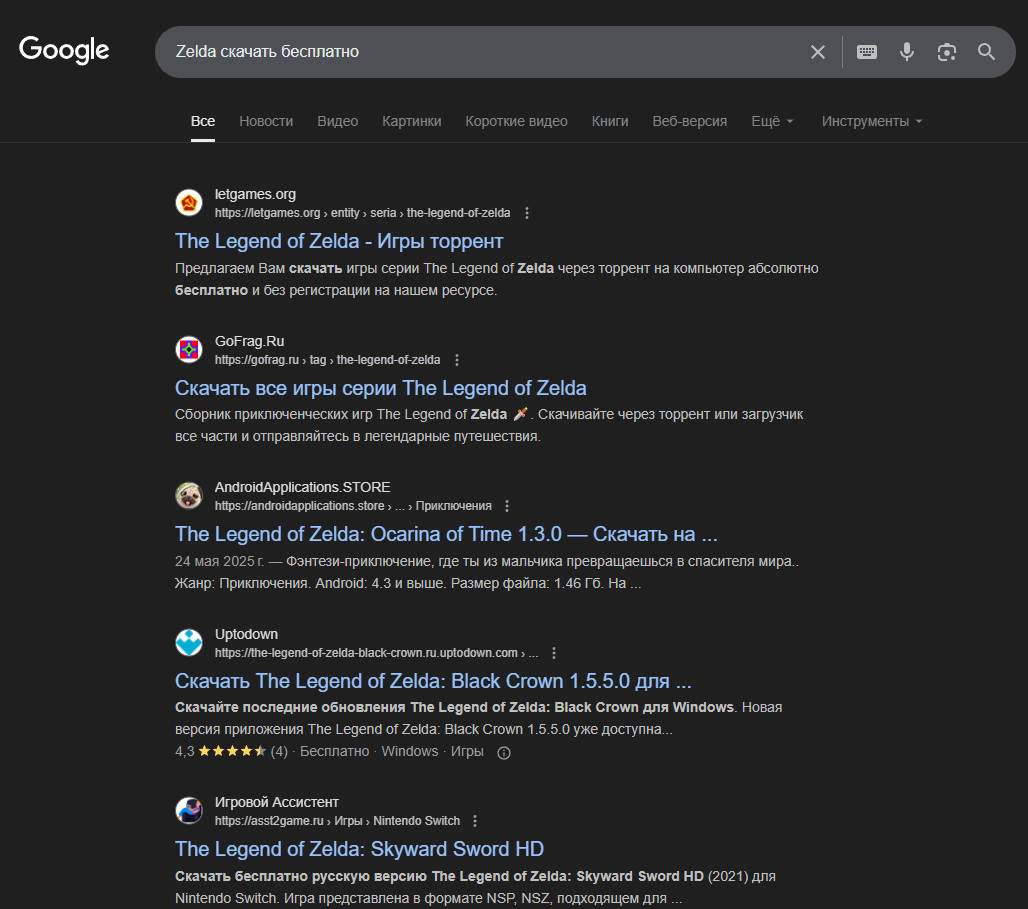Expand the Инструменты dropdown

[x=872, y=121]
